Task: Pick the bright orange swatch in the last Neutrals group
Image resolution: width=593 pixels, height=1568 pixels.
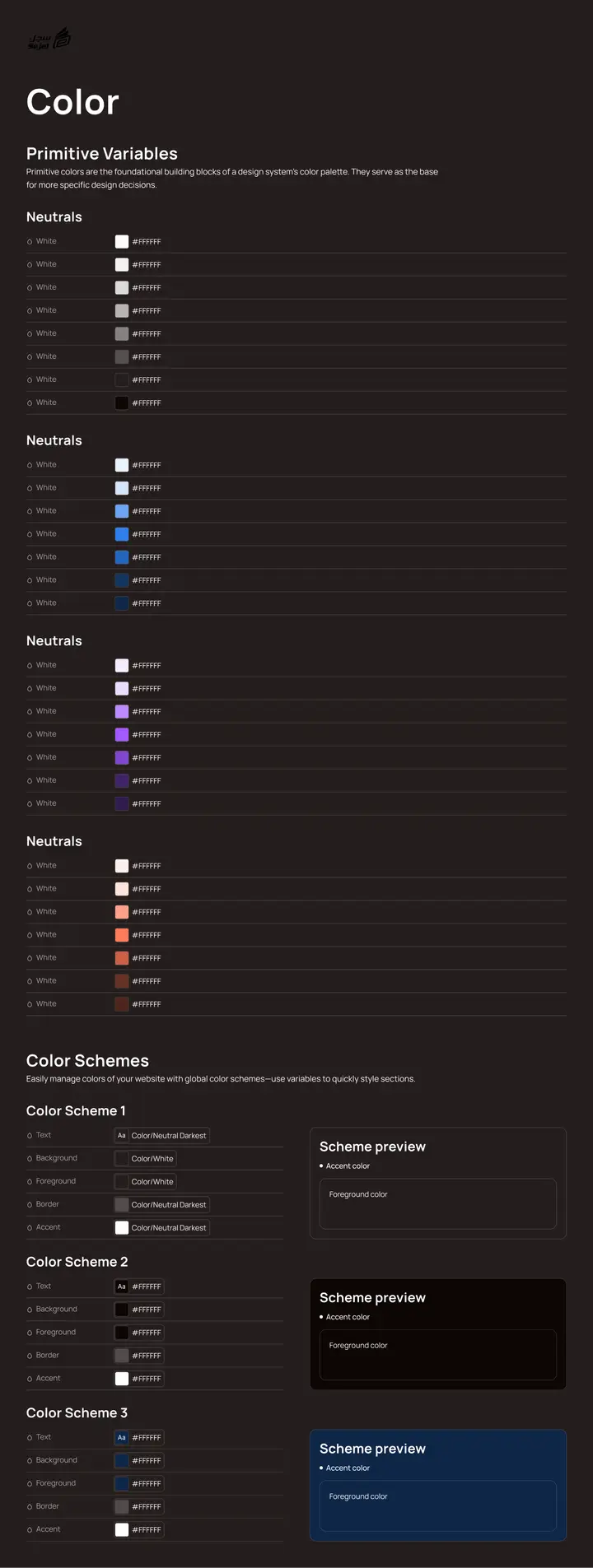Action: pos(122,935)
